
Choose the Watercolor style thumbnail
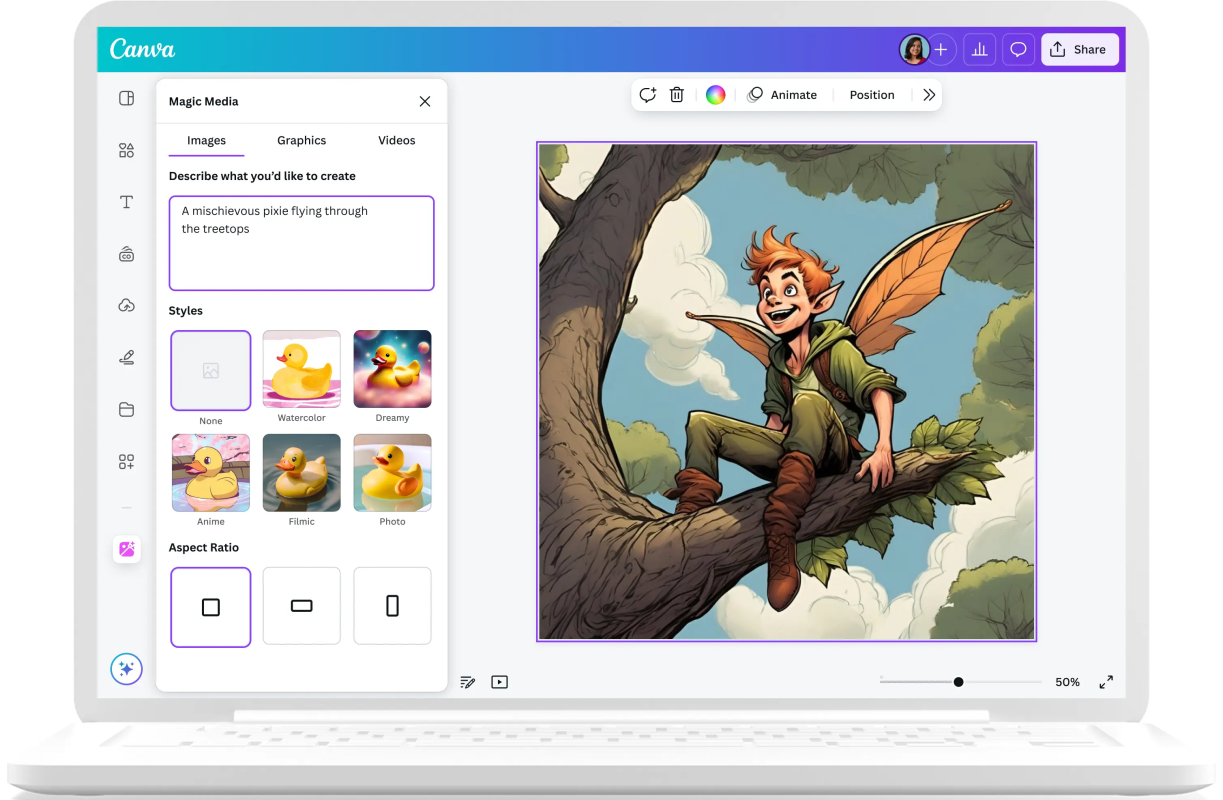click(x=301, y=369)
